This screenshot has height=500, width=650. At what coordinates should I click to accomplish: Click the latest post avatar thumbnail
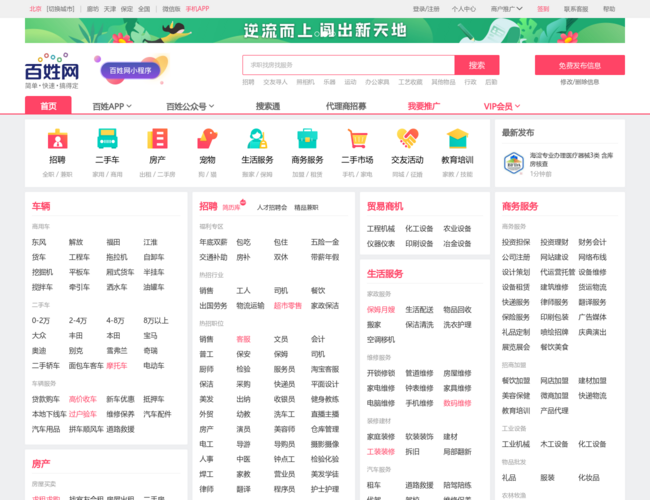[x=514, y=163]
